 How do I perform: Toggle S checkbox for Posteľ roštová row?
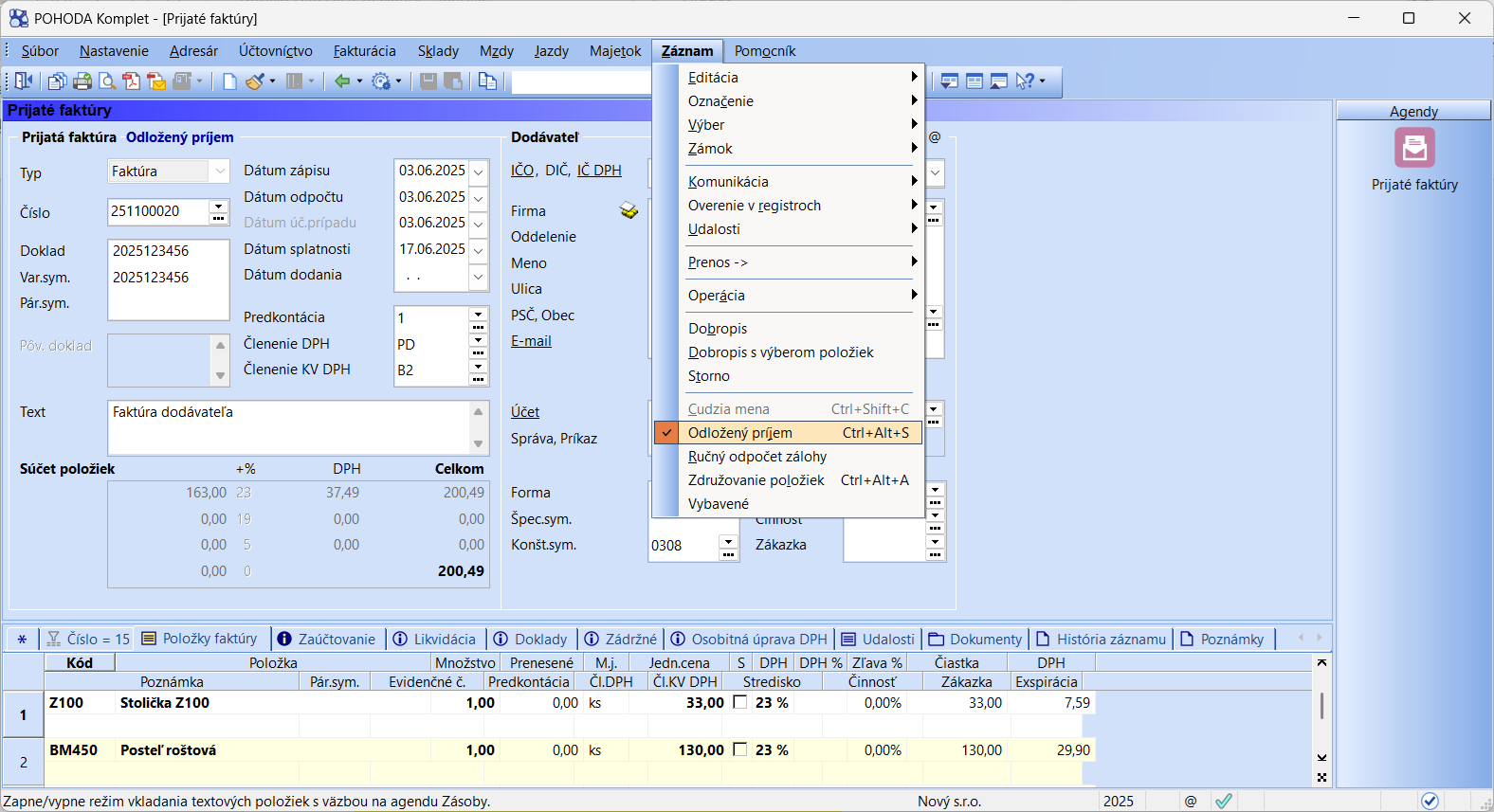coord(740,749)
